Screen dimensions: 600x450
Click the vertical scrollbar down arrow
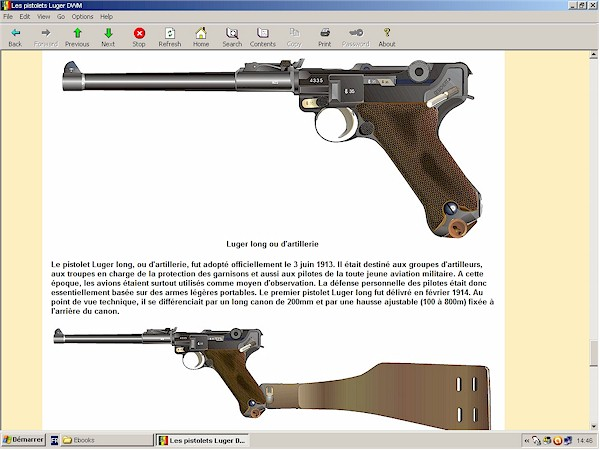(593, 426)
